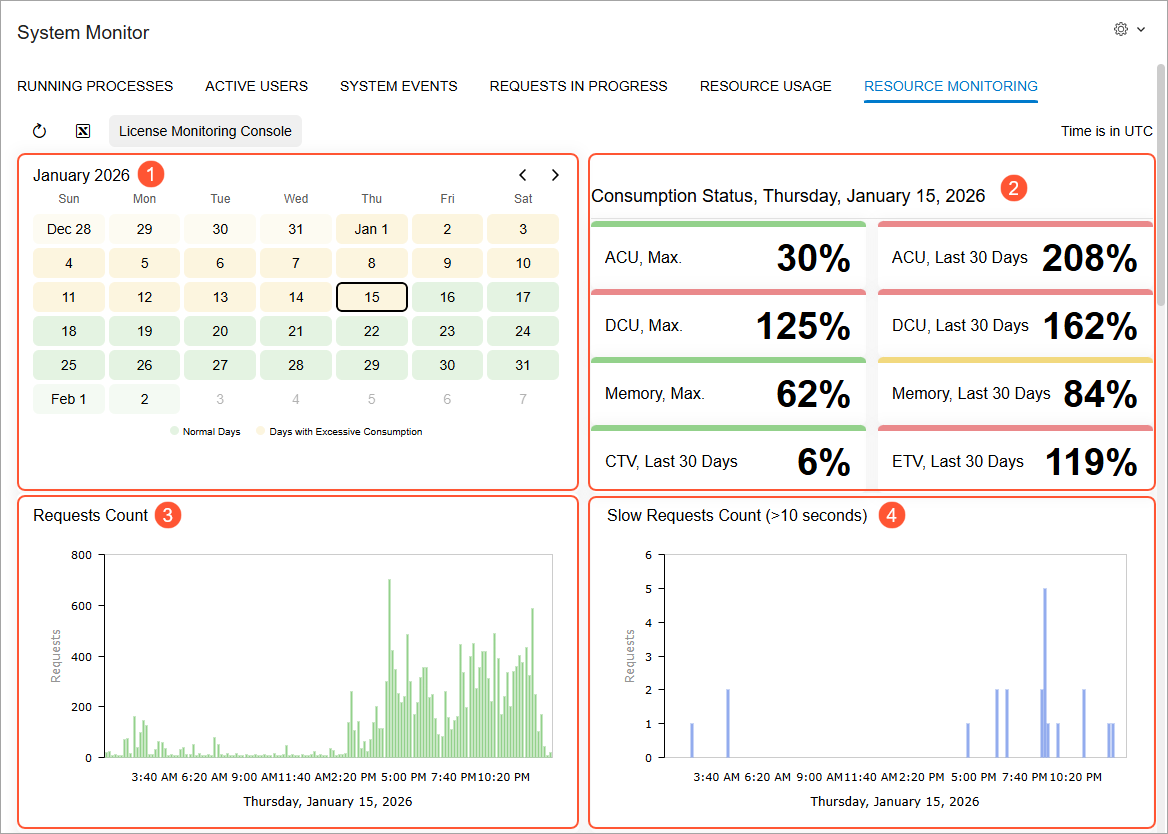Click the ACU, Last 30 Days tile

click(x=1015, y=255)
